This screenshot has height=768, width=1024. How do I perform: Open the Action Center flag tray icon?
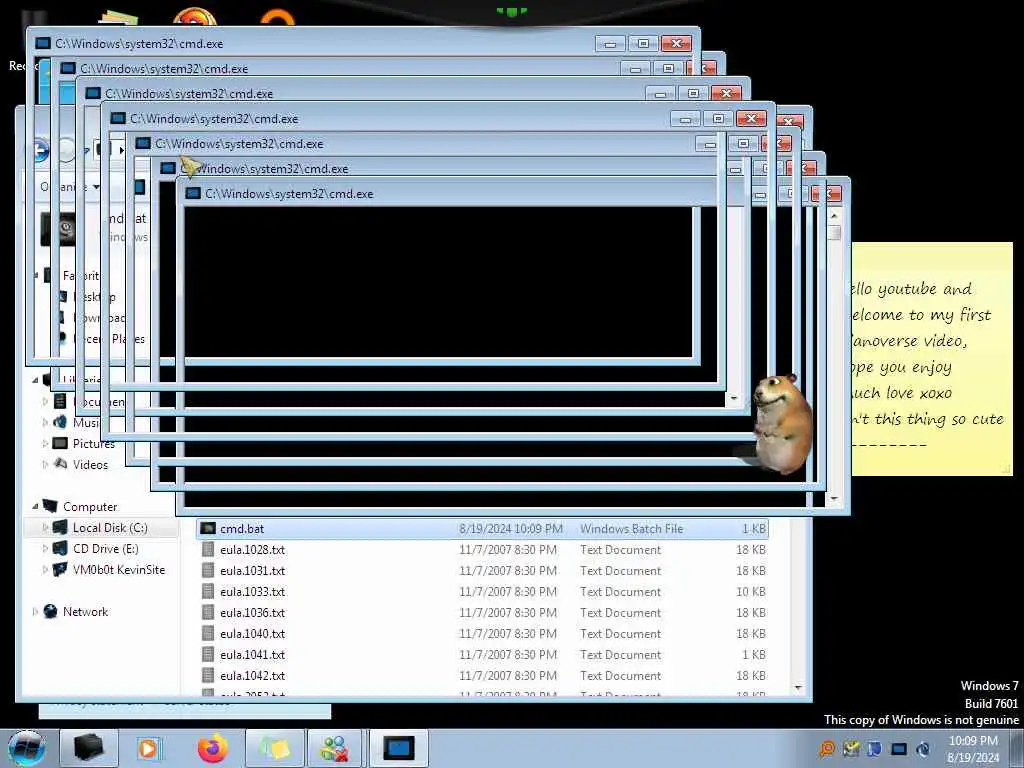click(x=874, y=748)
